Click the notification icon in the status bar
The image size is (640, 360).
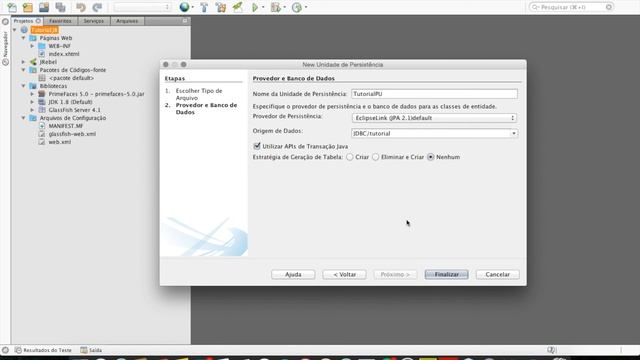(551, 350)
